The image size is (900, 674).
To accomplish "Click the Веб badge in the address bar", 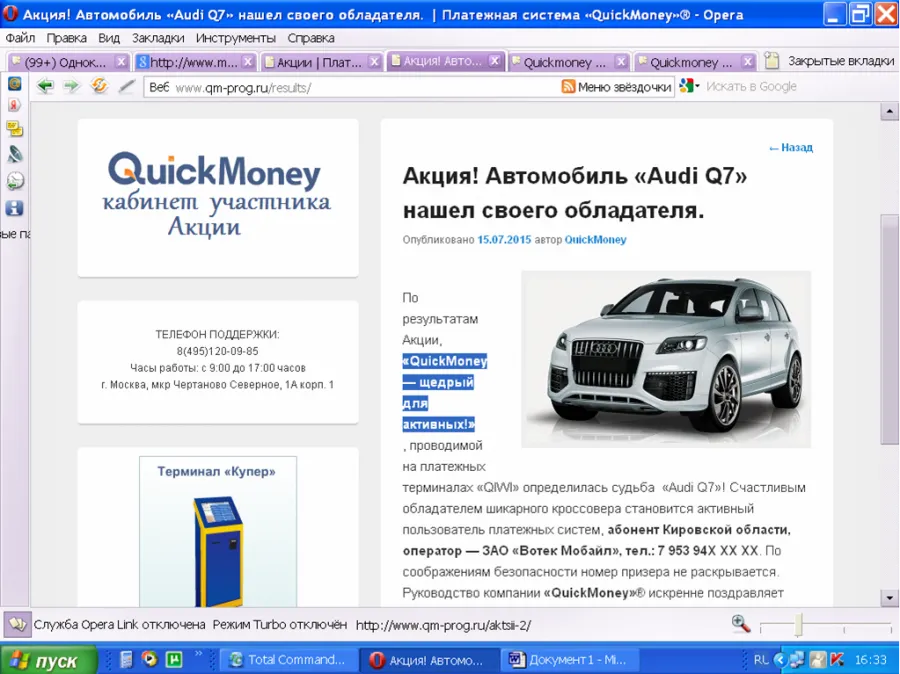I will (x=159, y=87).
